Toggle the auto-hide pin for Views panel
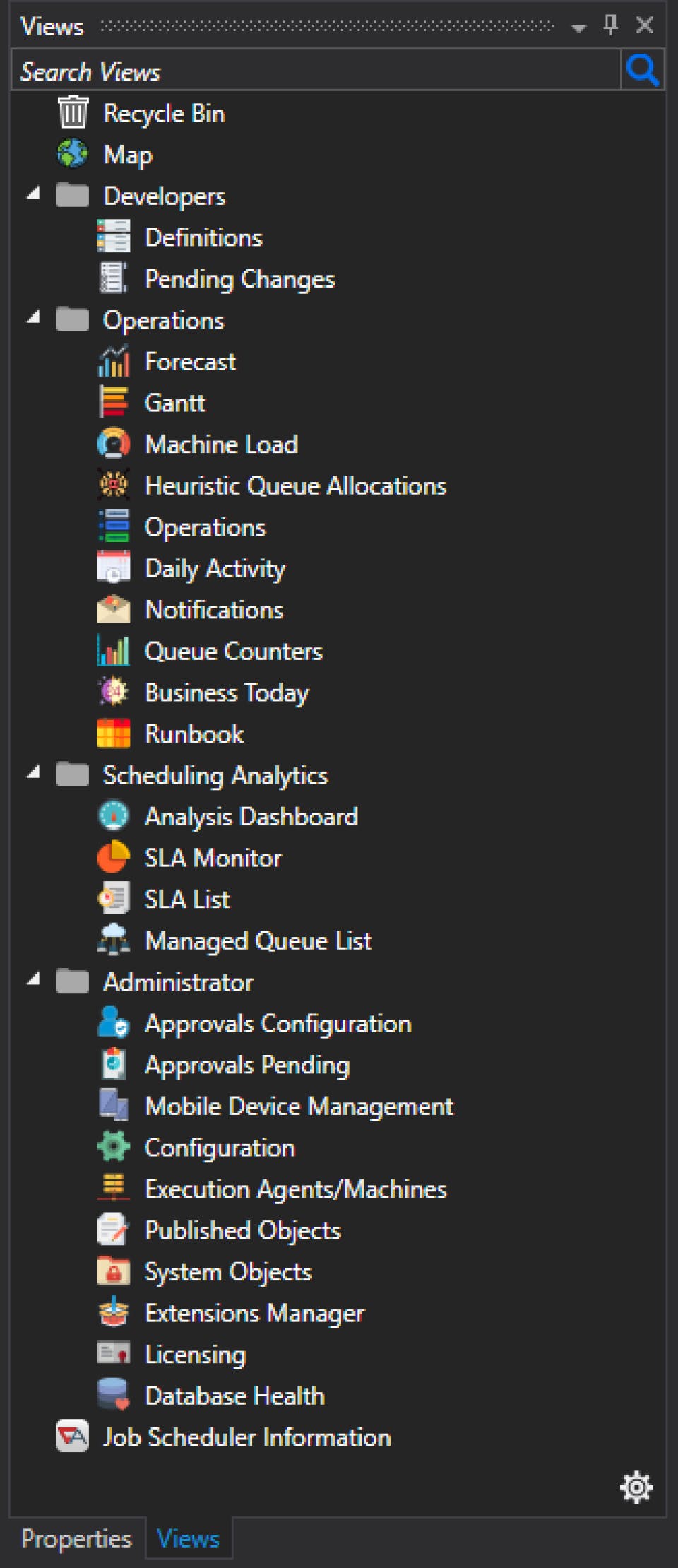The height and width of the screenshot is (1568, 678). [x=611, y=25]
